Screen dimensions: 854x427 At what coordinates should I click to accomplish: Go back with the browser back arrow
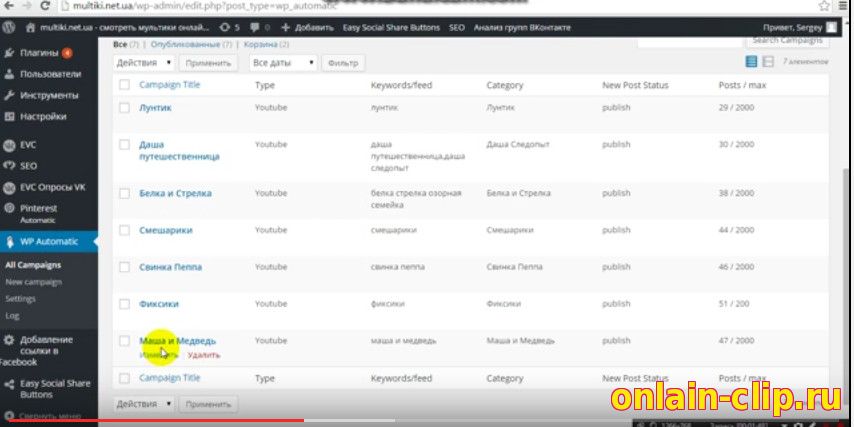(x=8, y=7)
